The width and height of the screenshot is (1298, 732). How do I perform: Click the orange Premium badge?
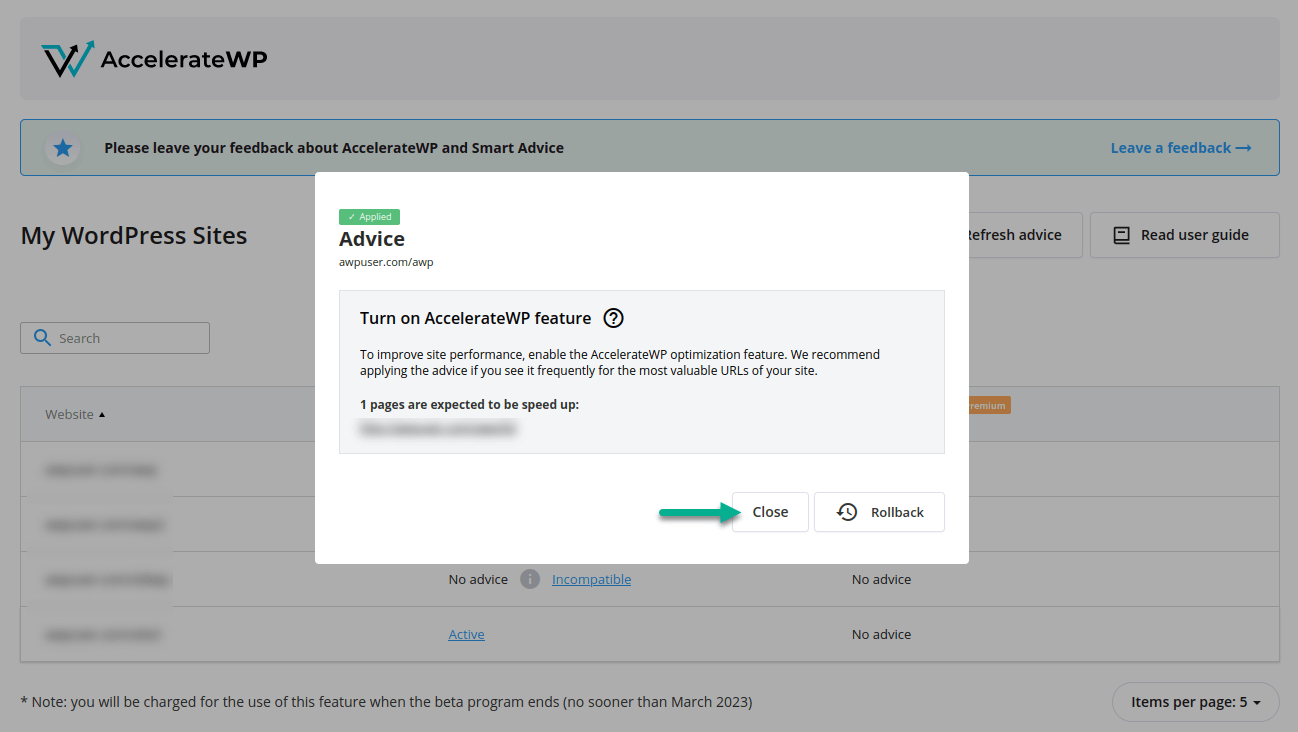click(x=986, y=405)
